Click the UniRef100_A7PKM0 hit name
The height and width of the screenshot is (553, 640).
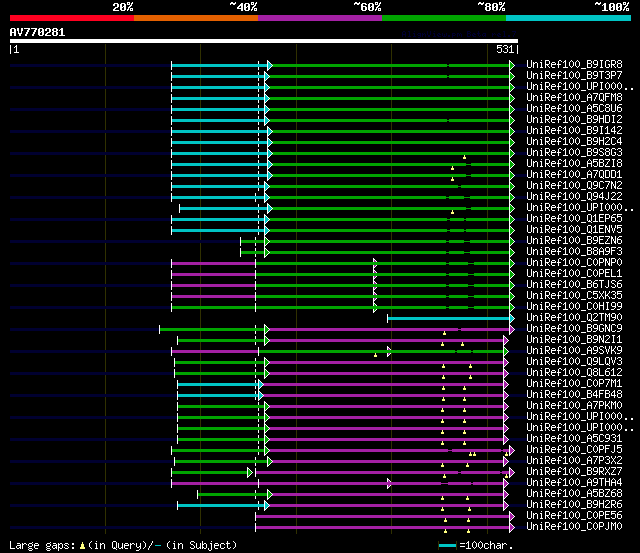point(574,406)
